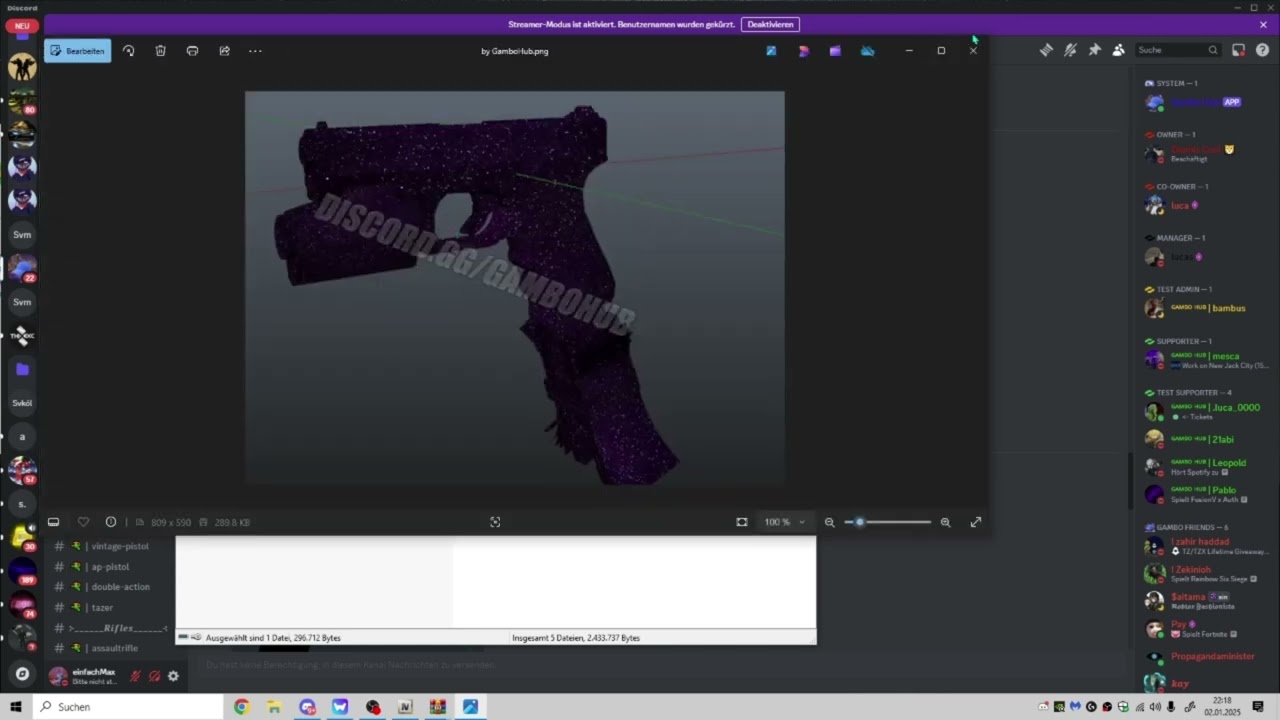Toggle the Discord member list

(1118, 50)
